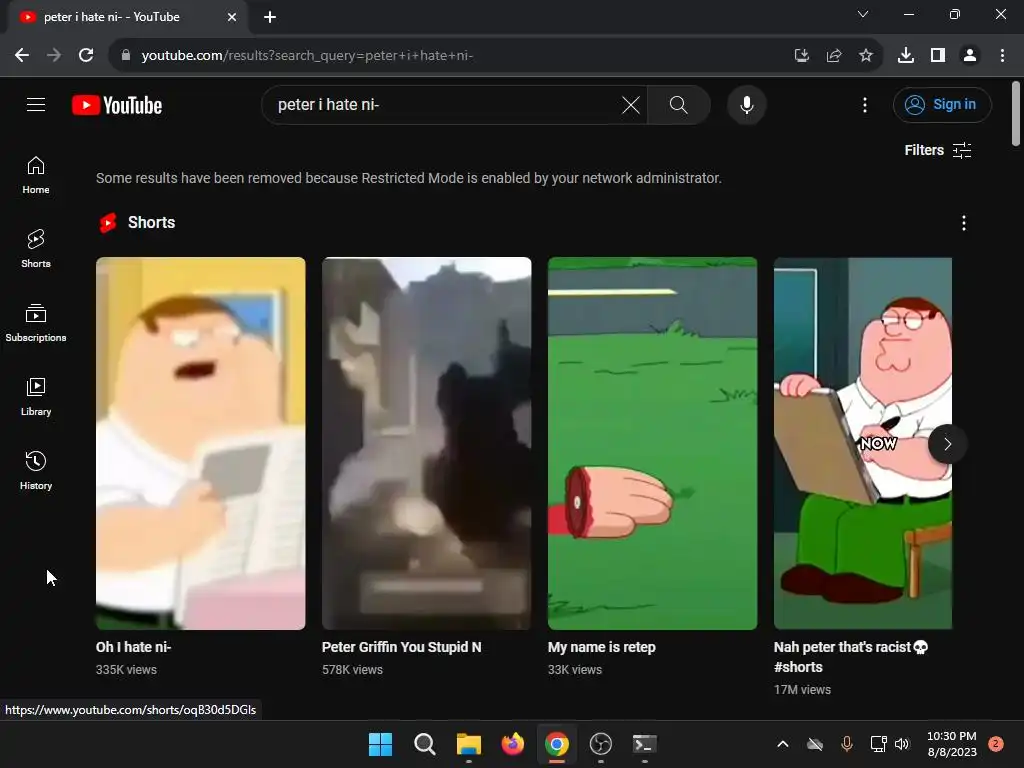Open a new browser tab
Screen dimensions: 1024x768
pos(270,17)
